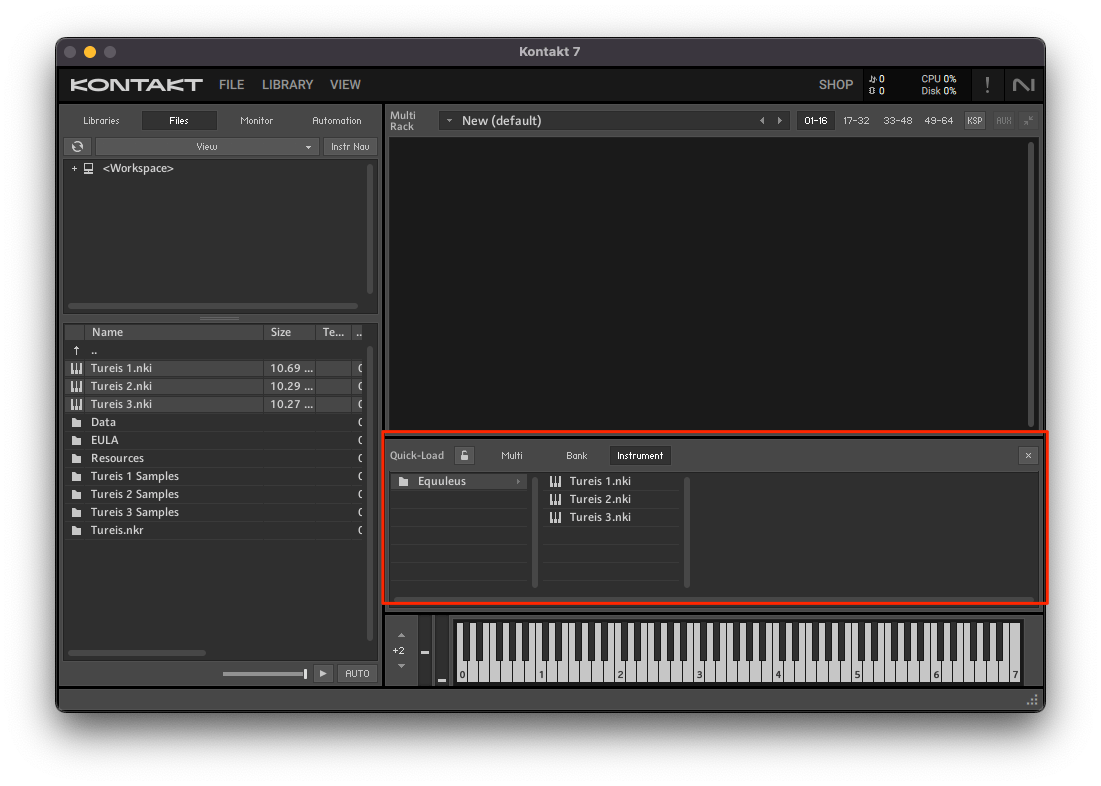Select previous multi with left arrow
The height and width of the screenshot is (786, 1101).
tap(762, 121)
